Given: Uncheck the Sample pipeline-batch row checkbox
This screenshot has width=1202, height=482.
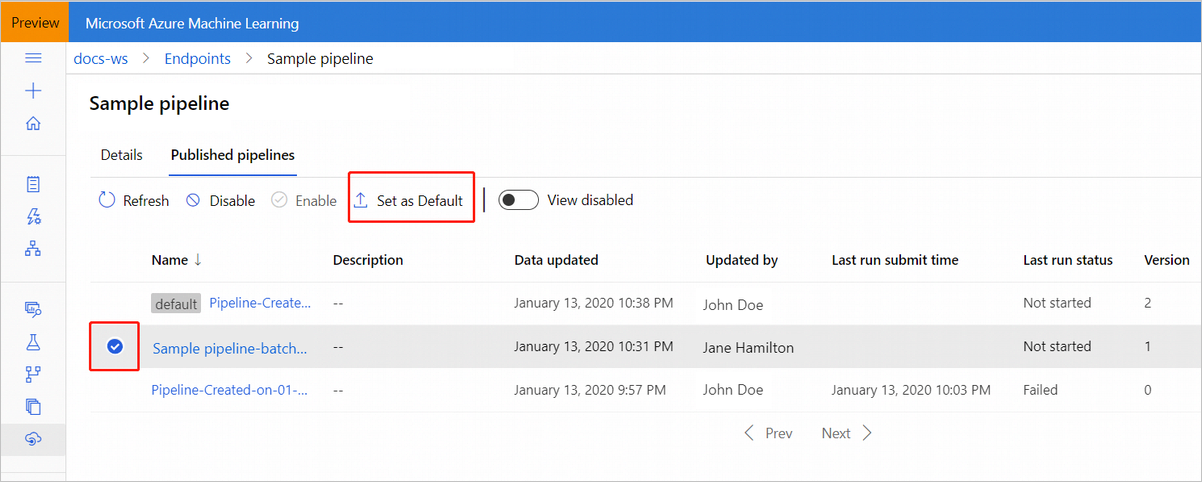Looking at the screenshot, I should pos(114,346).
